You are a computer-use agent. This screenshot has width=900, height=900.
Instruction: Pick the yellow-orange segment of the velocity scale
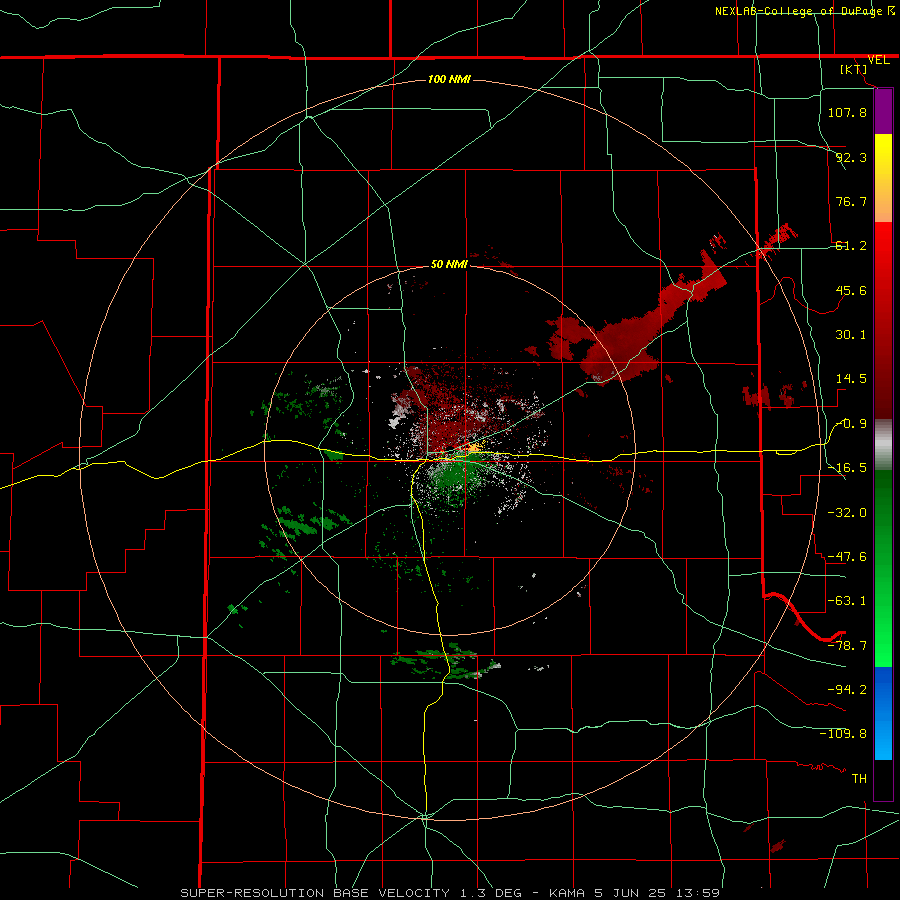[x=883, y=178]
